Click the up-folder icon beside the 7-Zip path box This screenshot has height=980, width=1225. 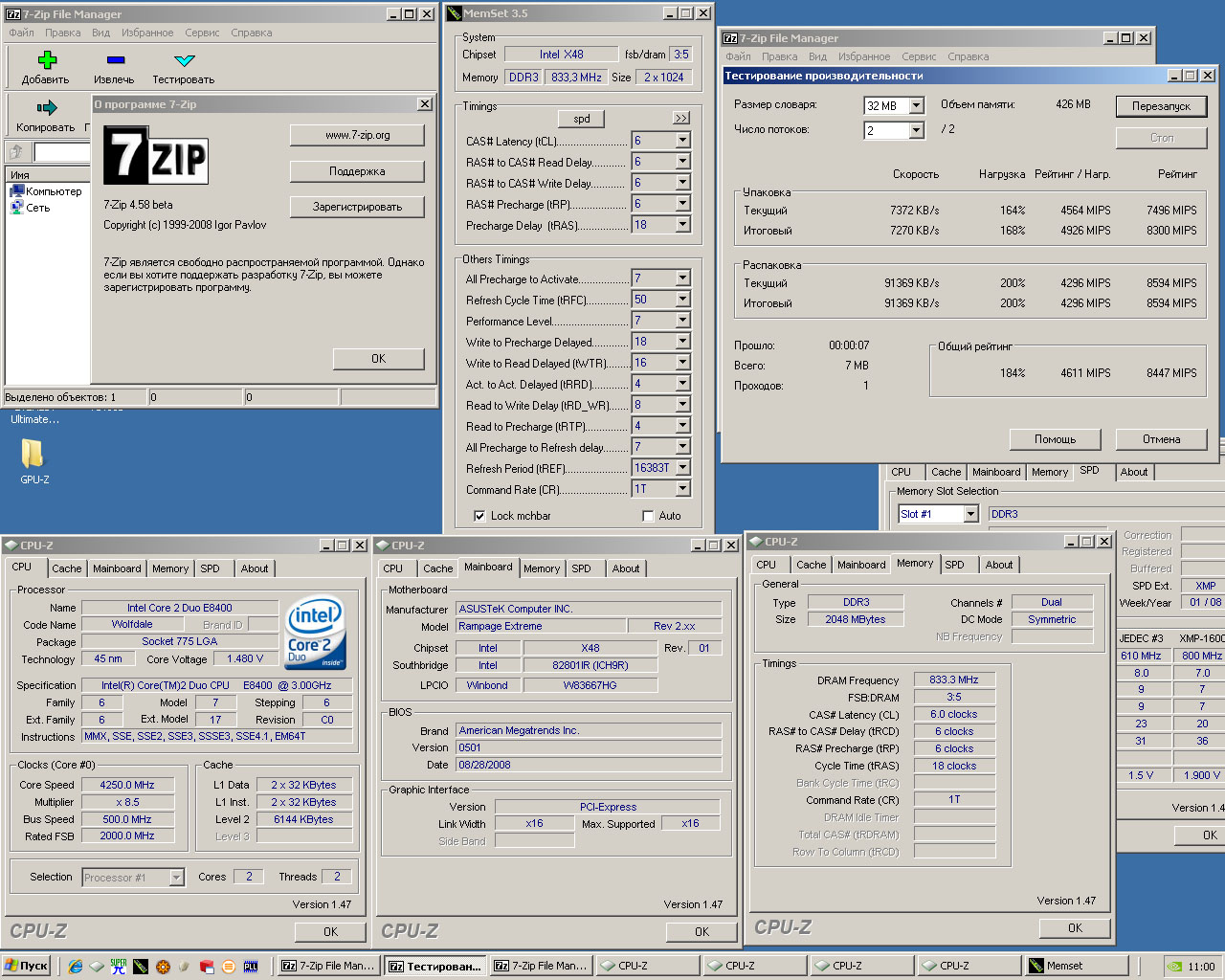(17, 152)
